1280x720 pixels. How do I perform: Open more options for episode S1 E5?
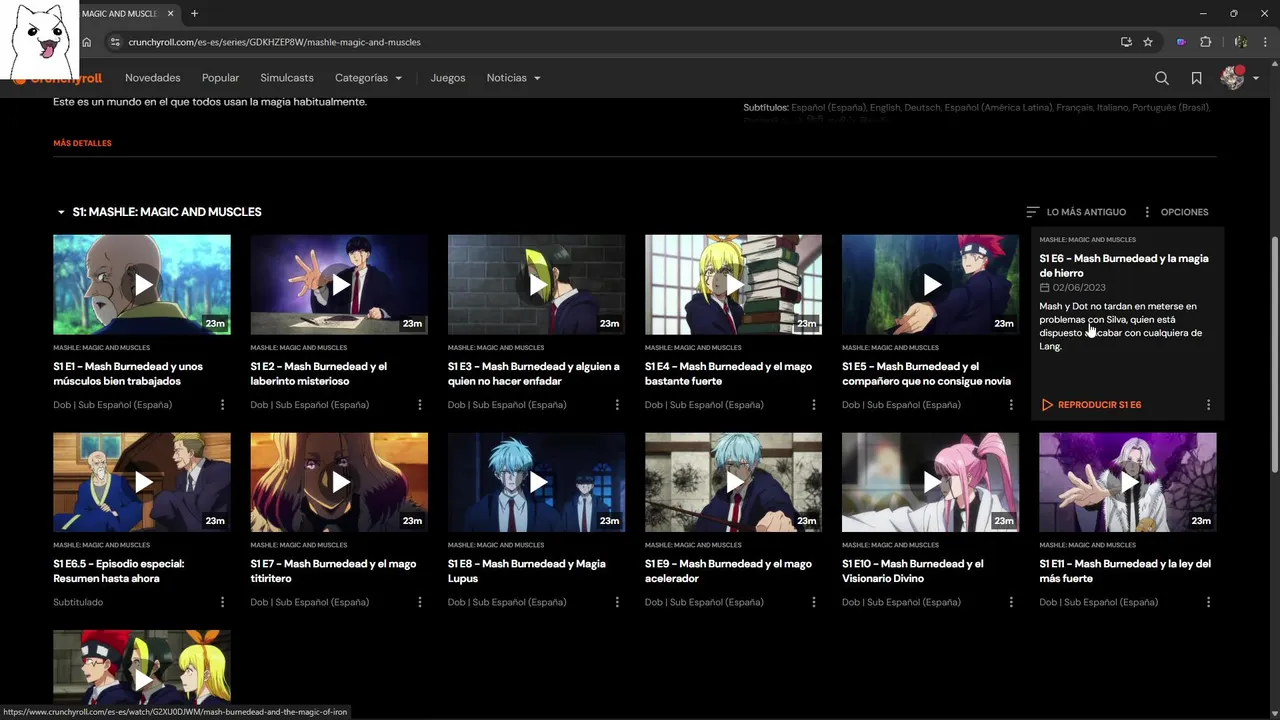[x=1011, y=405]
